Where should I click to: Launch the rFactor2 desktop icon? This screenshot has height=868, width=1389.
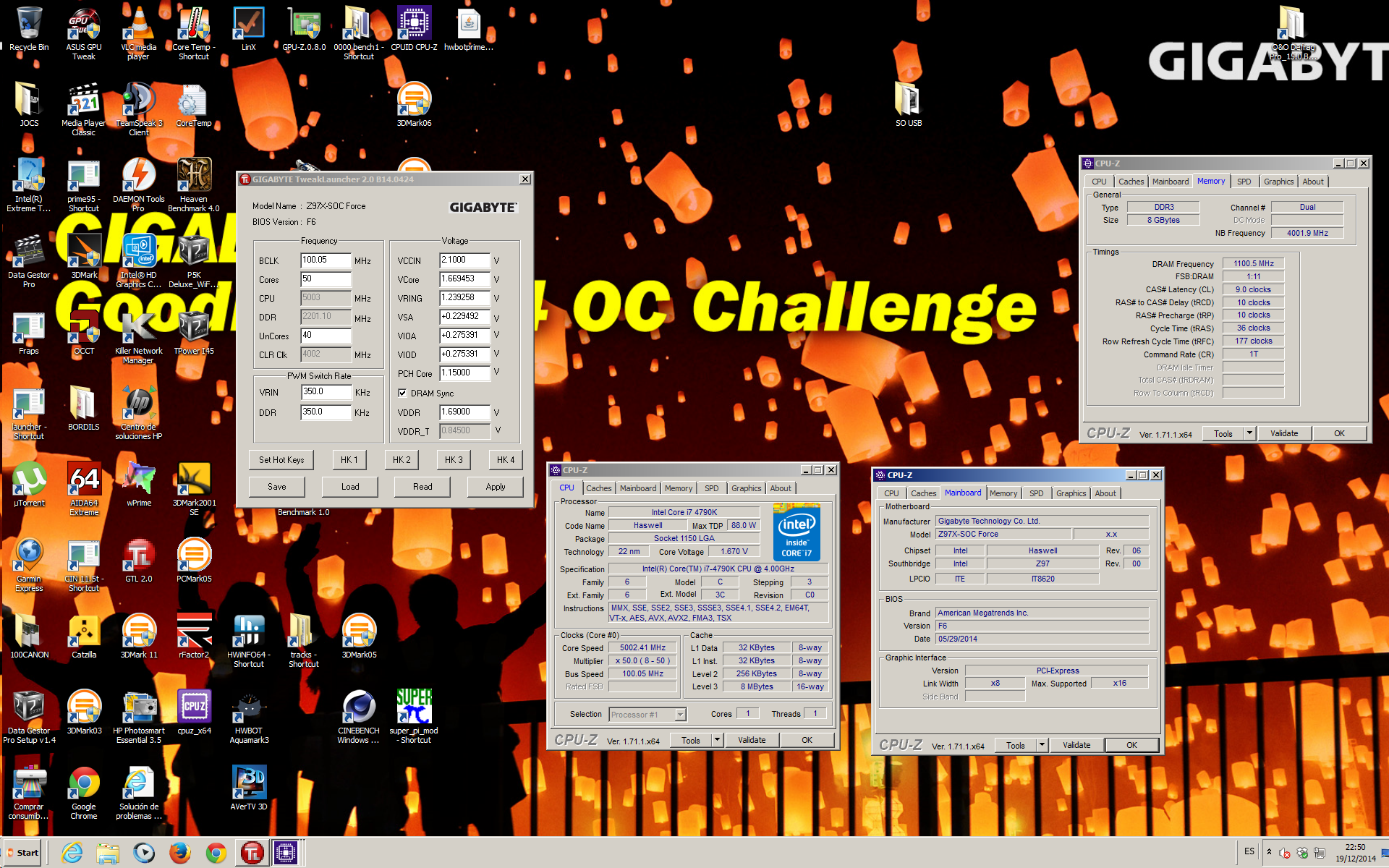tap(194, 637)
